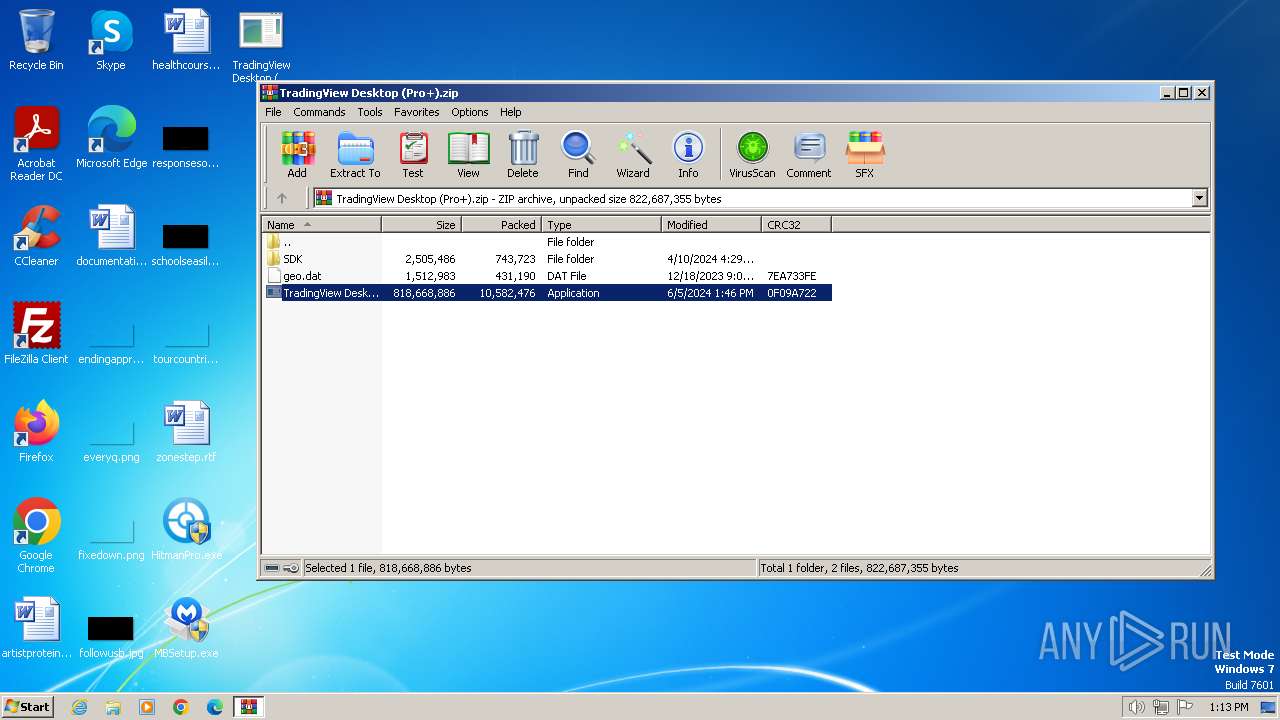Screen dimensions: 1280x720
Task: Click the SFX toolbar icon
Action: pos(865,154)
